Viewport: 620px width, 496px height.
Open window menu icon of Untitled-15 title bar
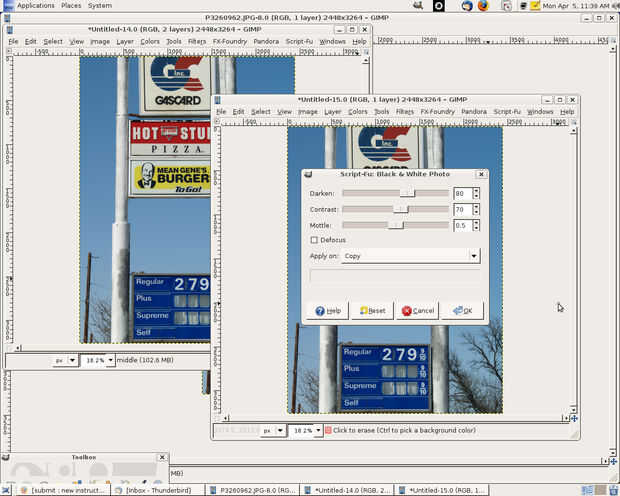pos(217,100)
